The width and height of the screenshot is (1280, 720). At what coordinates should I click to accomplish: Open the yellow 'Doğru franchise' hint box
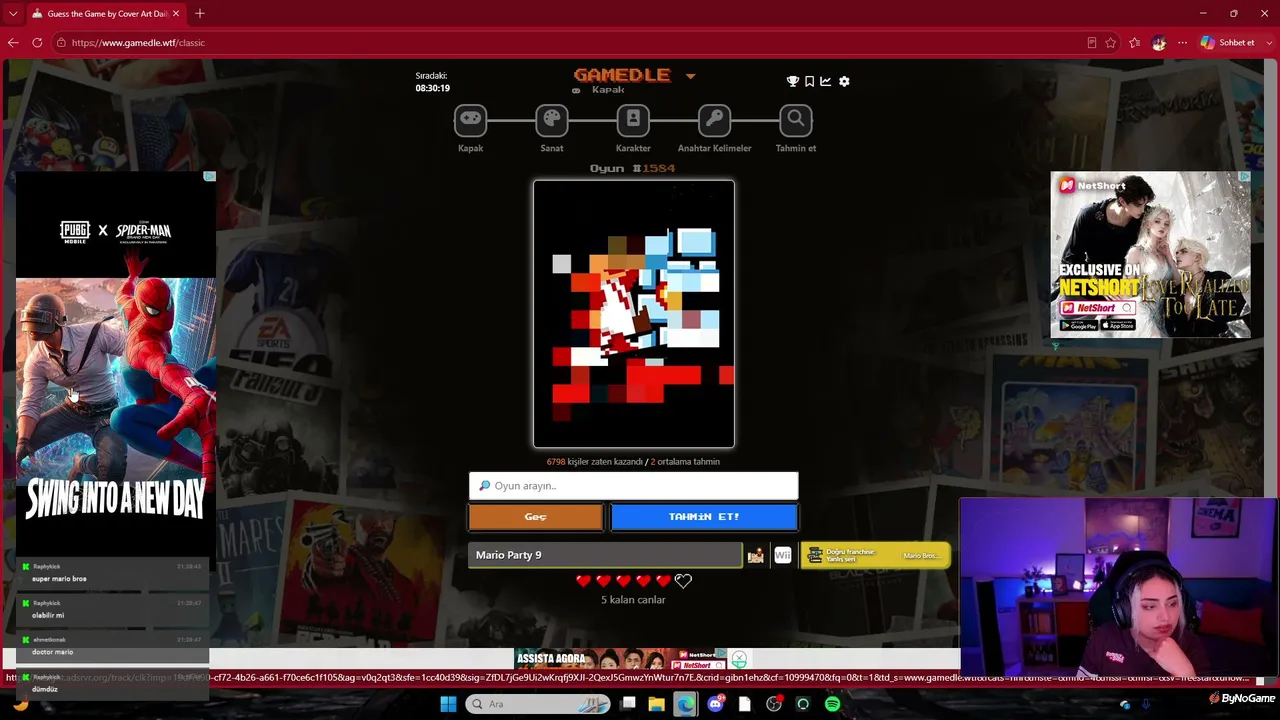875,555
